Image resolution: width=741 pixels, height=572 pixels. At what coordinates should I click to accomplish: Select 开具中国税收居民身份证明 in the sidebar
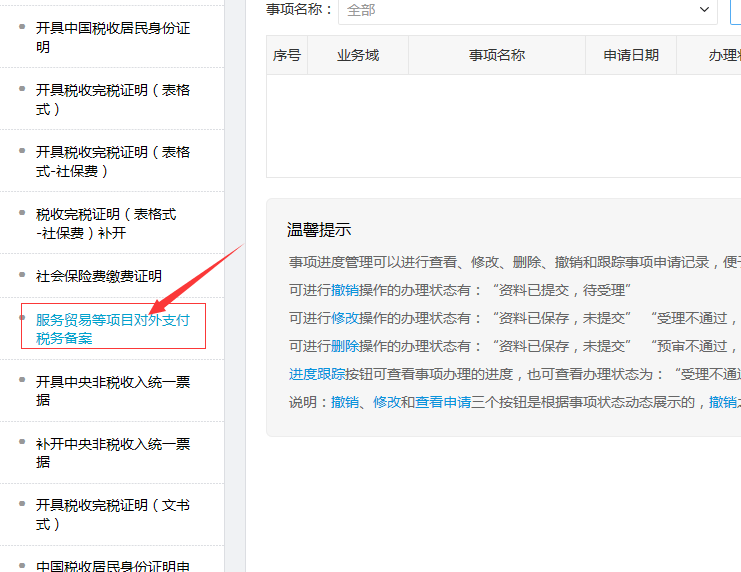click(x=112, y=38)
